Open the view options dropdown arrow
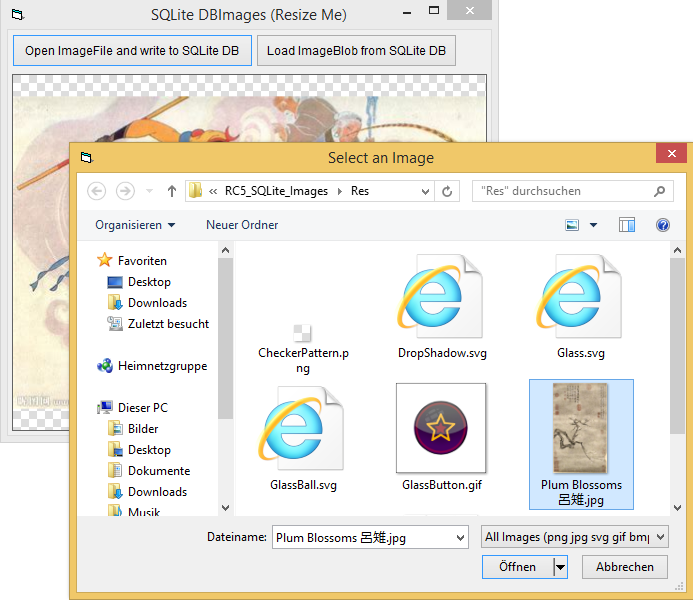The image size is (693, 600). [593, 226]
